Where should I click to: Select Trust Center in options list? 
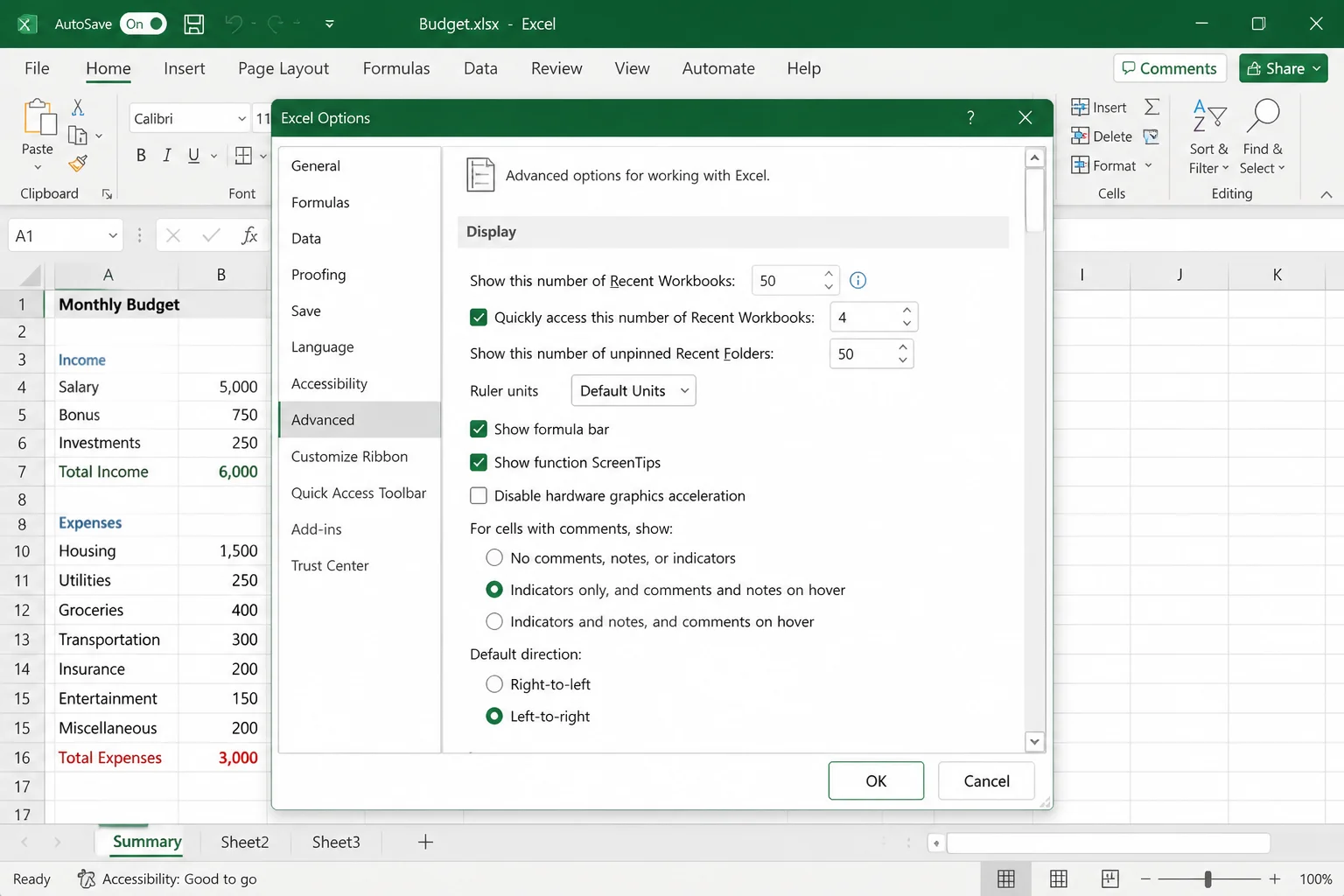360,565
